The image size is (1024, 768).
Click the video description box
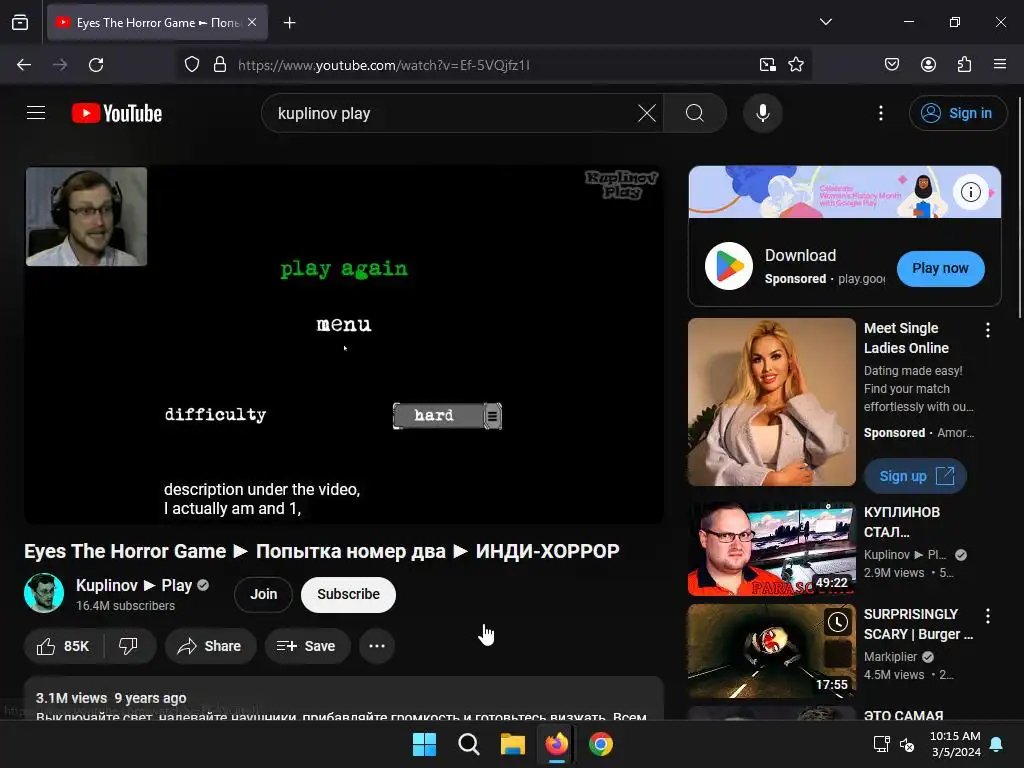tap(344, 699)
